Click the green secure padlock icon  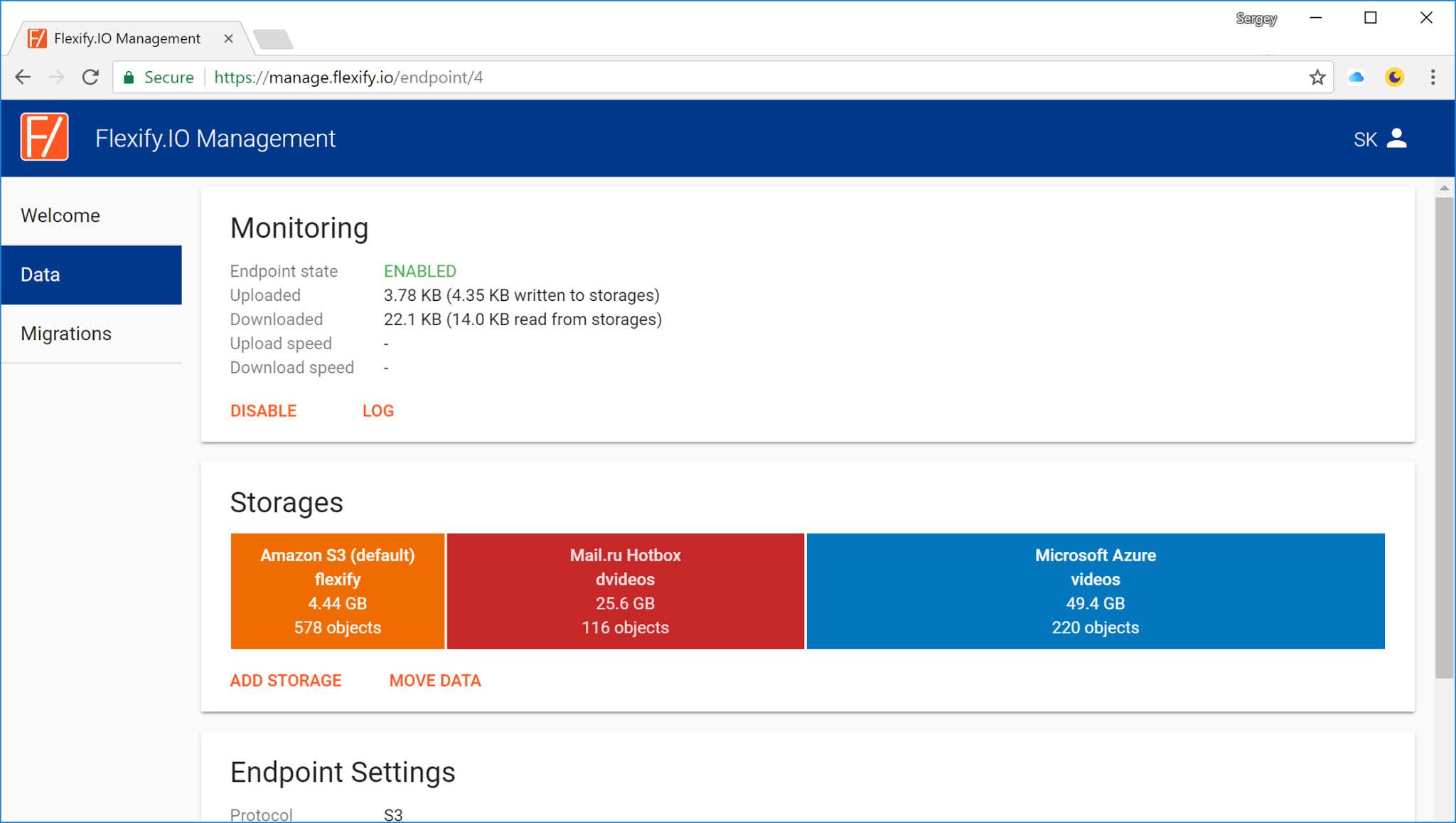129,77
